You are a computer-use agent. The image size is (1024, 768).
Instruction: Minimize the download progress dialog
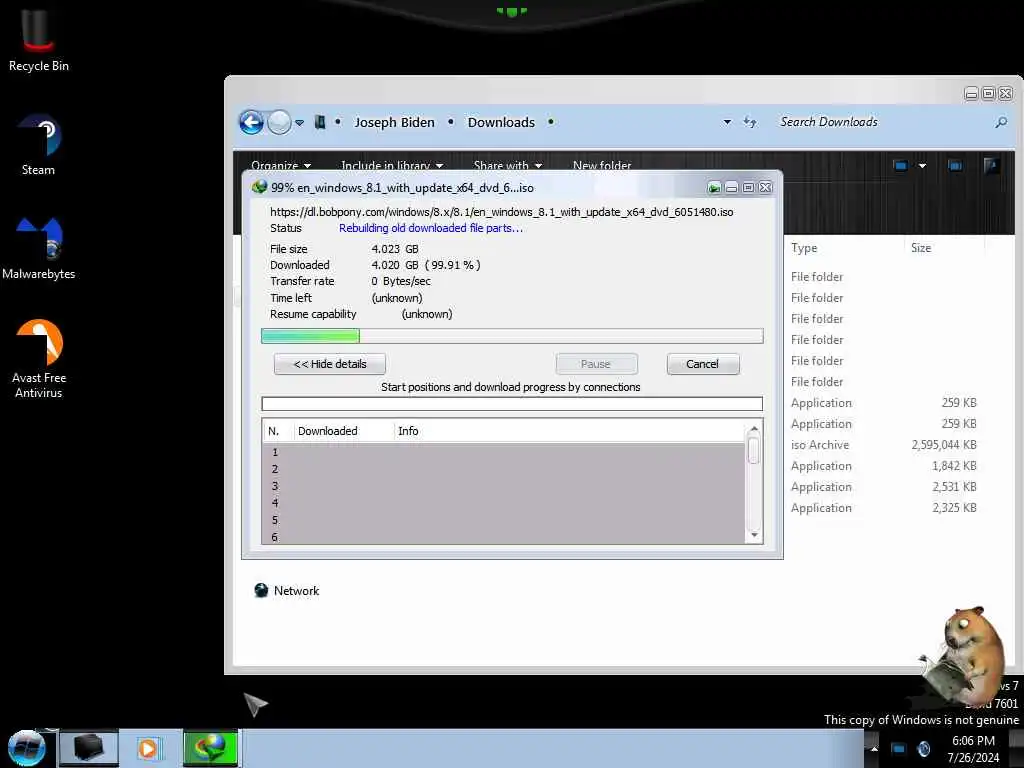coord(731,188)
